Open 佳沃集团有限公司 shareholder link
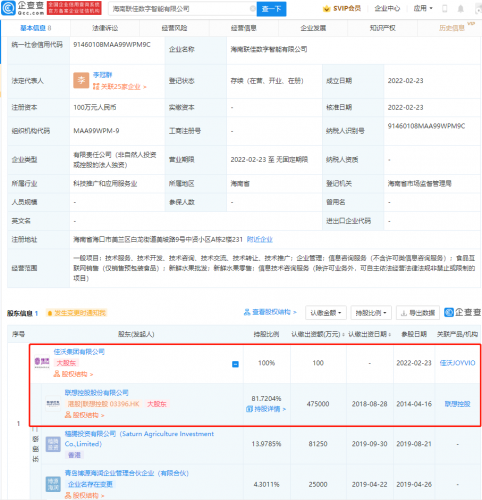 click(79, 352)
